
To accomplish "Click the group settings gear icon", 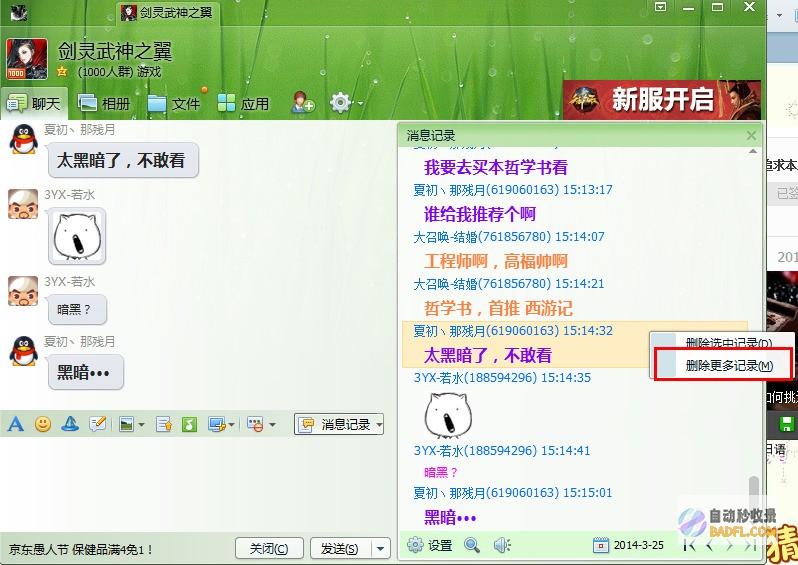I will click(340, 103).
